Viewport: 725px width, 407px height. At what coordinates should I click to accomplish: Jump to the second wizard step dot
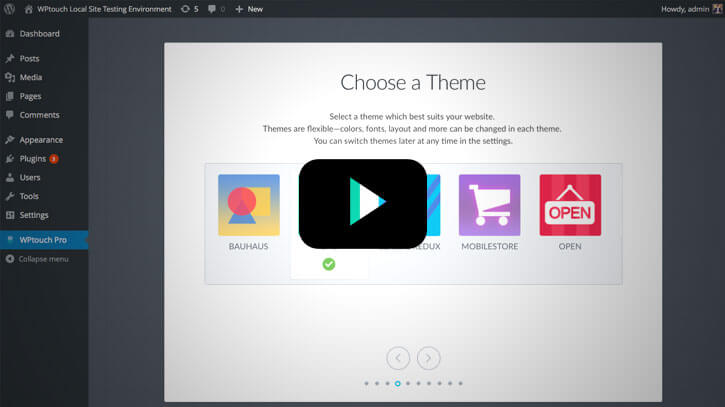(377, 383)
